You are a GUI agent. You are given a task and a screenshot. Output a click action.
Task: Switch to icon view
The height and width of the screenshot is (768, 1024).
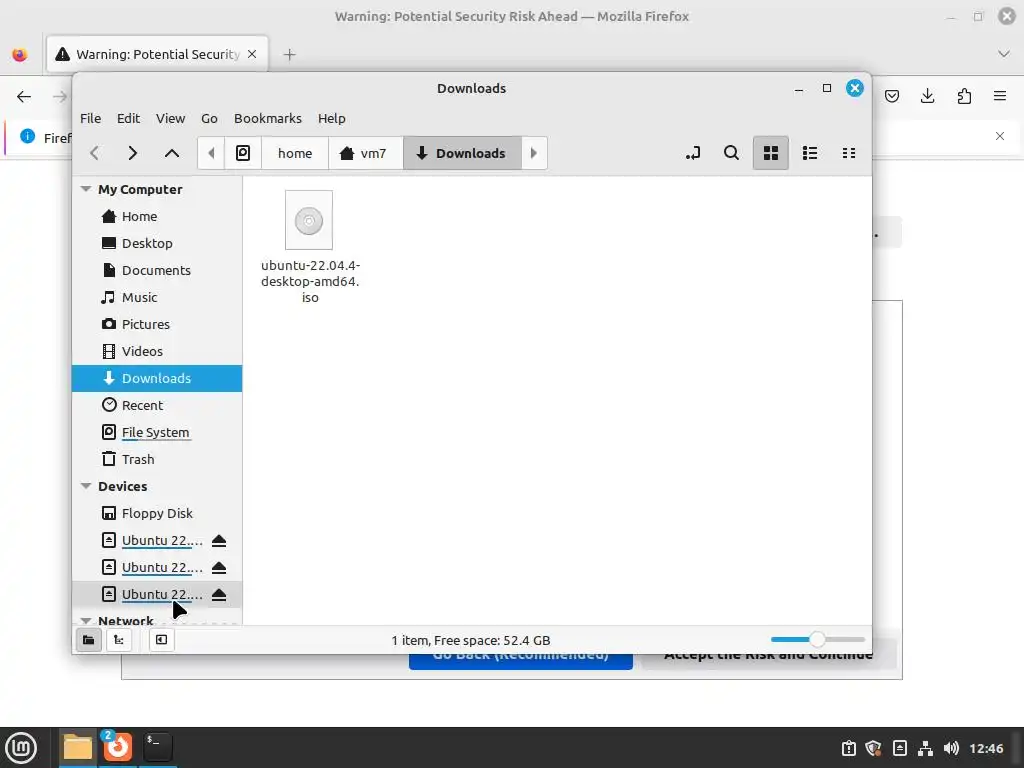pos(771,153)
